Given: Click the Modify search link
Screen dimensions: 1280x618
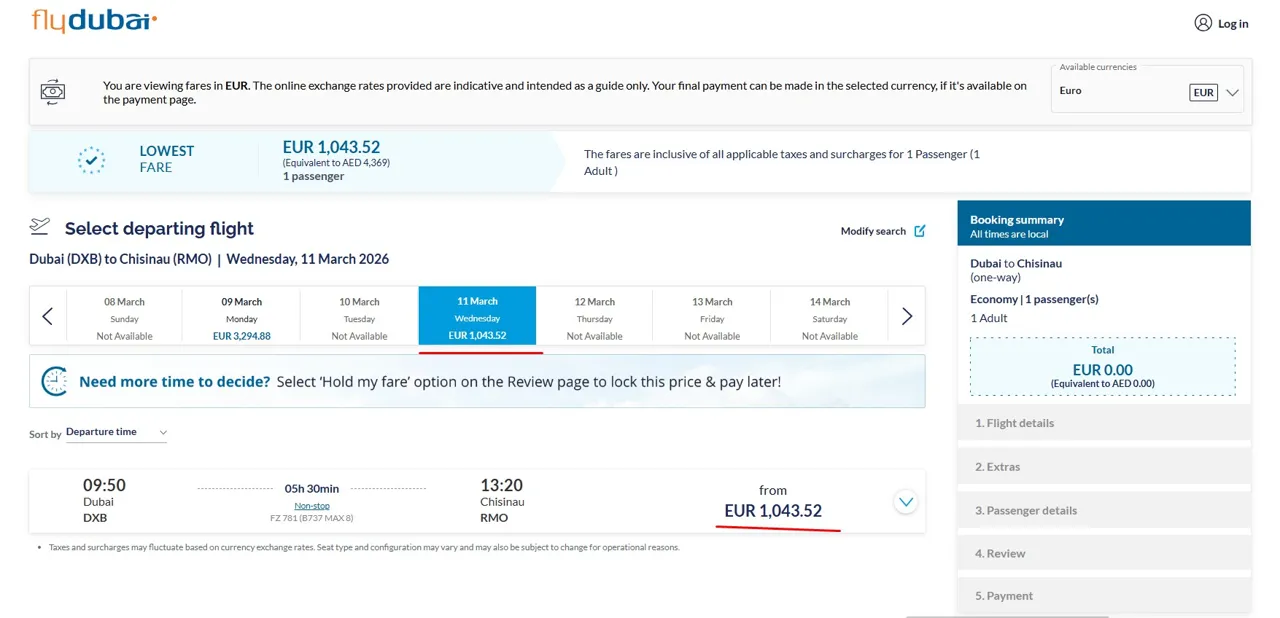Looking at the screenshot, I should [x=873, y=231].
